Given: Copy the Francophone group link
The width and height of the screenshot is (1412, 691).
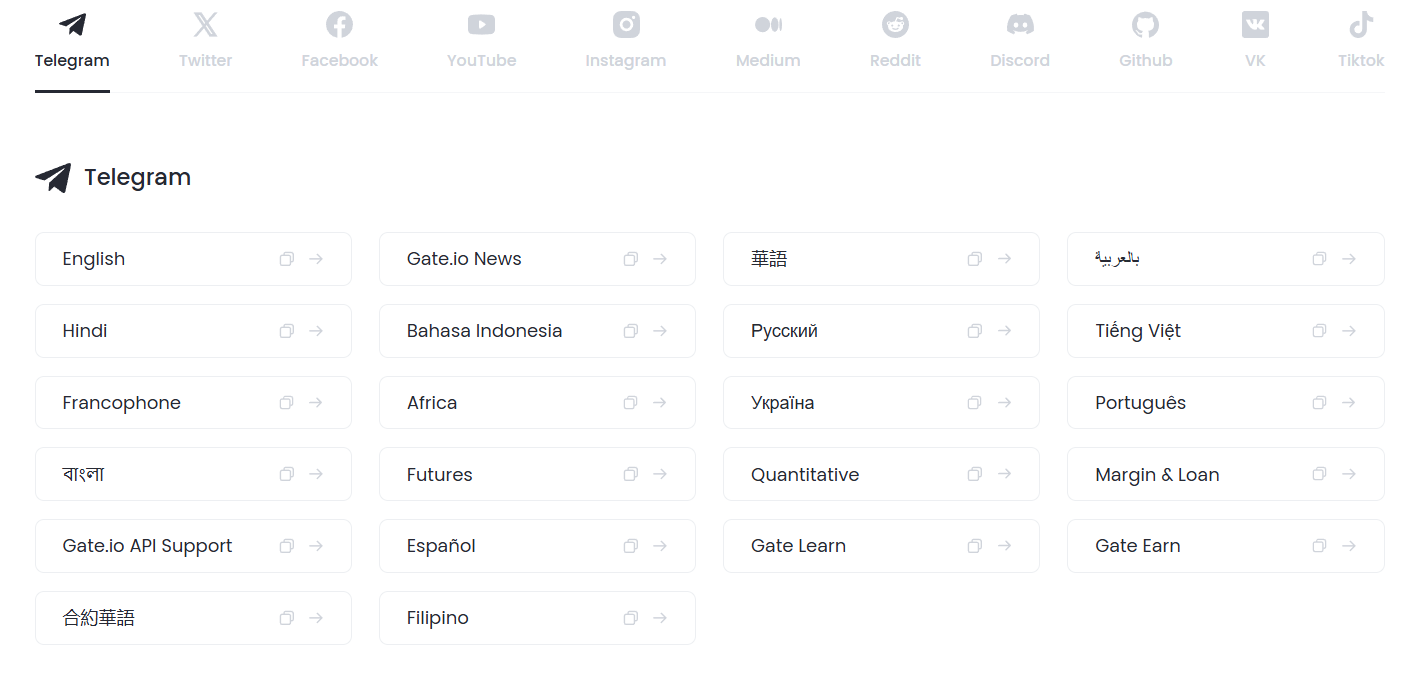Looking at the screenshot, I should 287,403.
